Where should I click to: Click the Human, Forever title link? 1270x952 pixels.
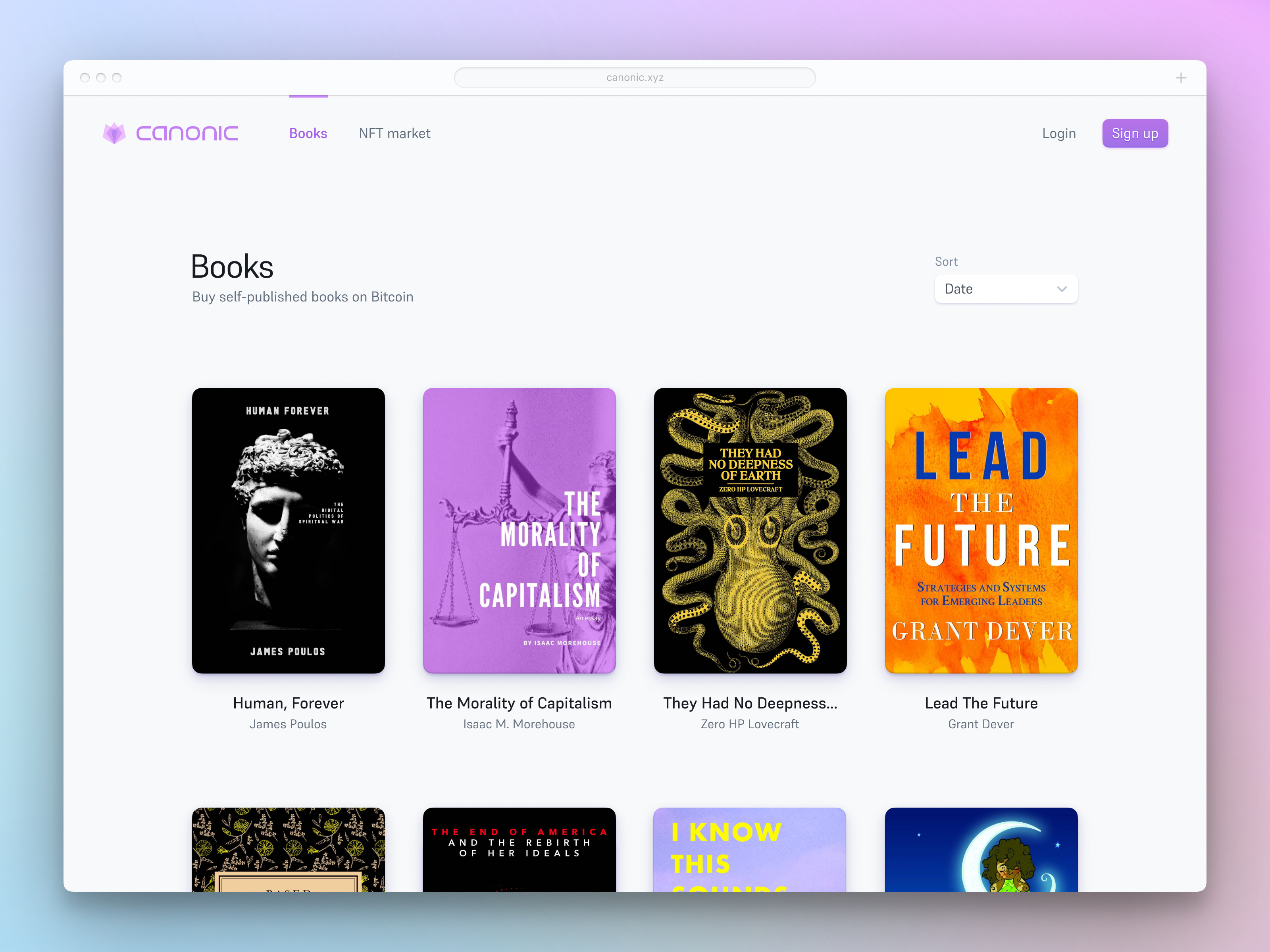click(x=288, y=704)
